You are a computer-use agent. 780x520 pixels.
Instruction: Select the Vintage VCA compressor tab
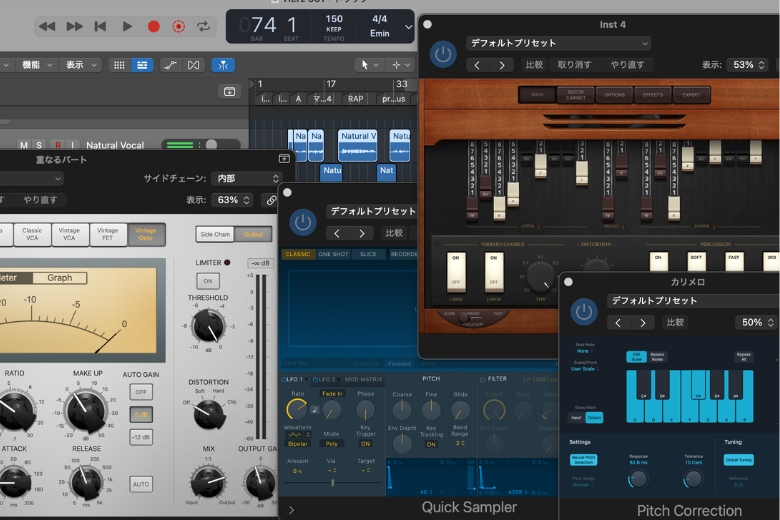(x=69, y=234)
